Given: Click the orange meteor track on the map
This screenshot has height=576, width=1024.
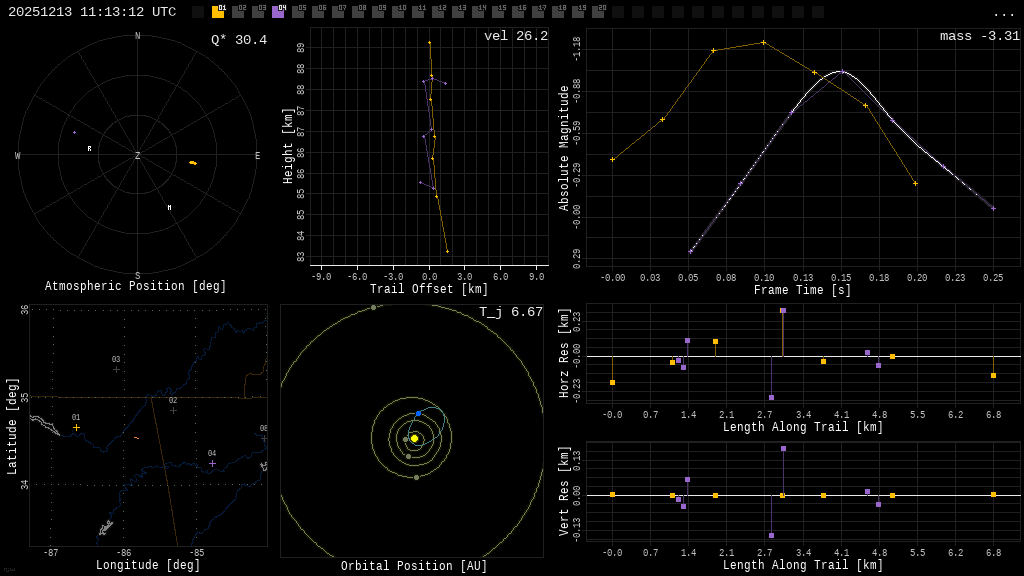Looking at the screenshot, I should 136,438.
